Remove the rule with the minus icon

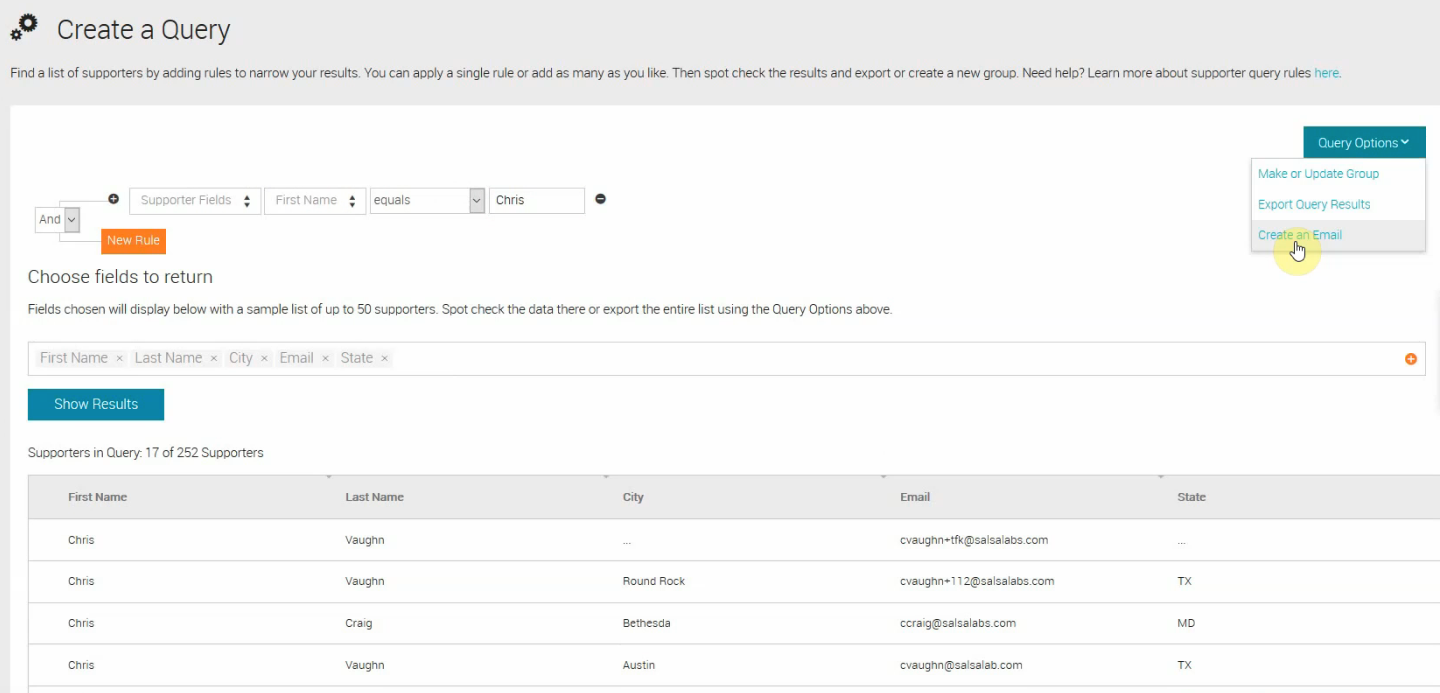[x=600, y=199]
